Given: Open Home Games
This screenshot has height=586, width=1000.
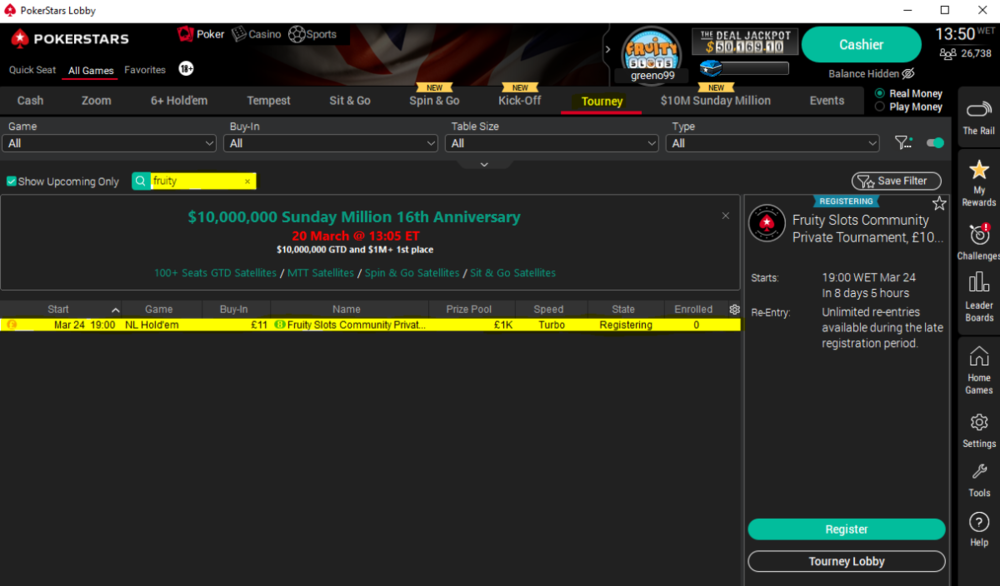Looking at the screenshot, I should [x=978, y=368].
